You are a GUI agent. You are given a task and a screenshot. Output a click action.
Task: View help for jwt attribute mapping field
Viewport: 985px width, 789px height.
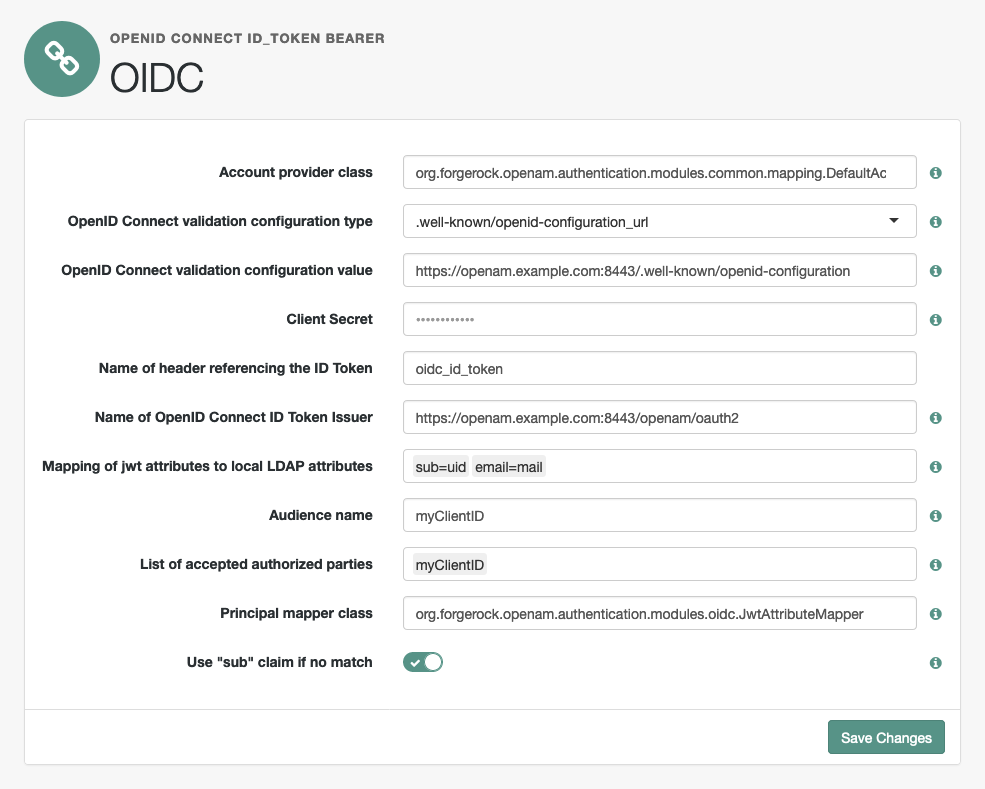point(935,466)
